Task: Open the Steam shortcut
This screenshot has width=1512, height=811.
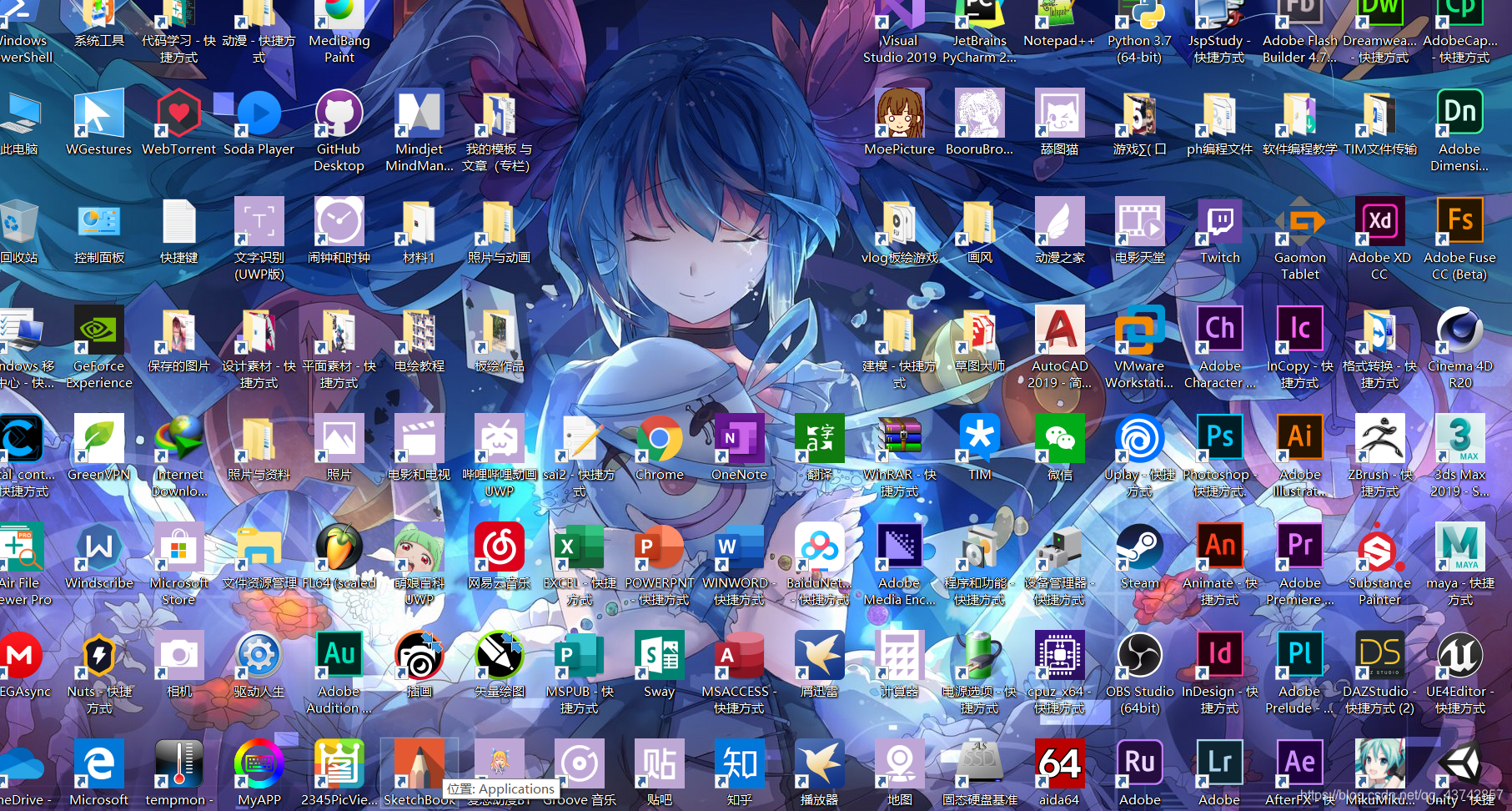Action: (x=1139, y=547)
